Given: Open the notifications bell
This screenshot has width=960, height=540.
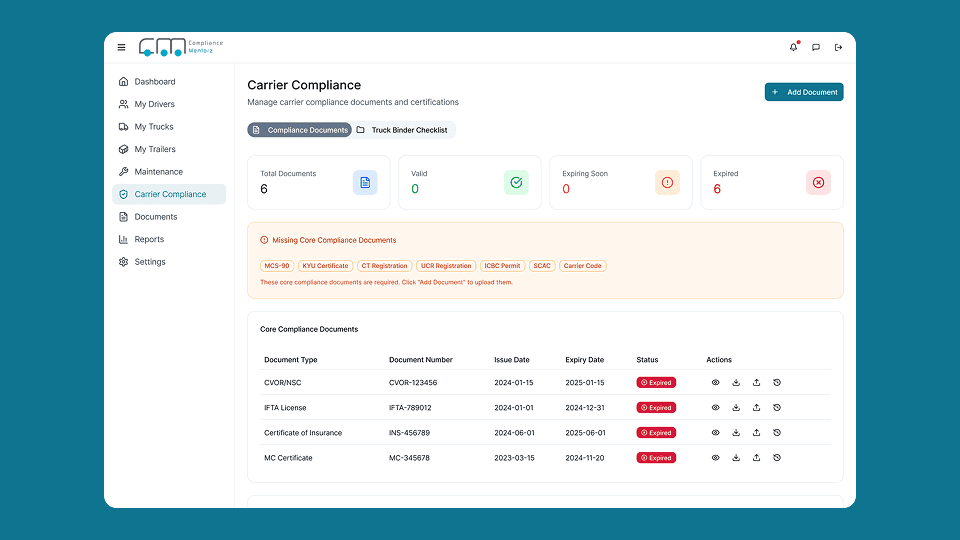Looking at the screenshot, I should [x=794, y=47].
